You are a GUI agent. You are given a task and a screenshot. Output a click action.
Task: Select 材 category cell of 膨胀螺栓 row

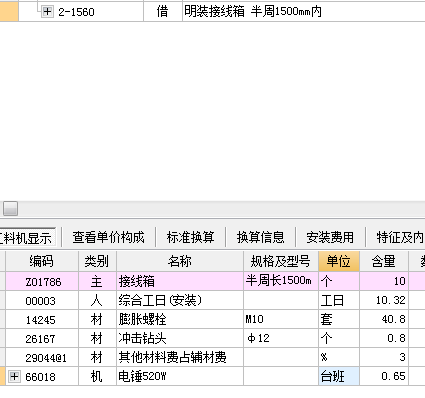coord(97,319)
